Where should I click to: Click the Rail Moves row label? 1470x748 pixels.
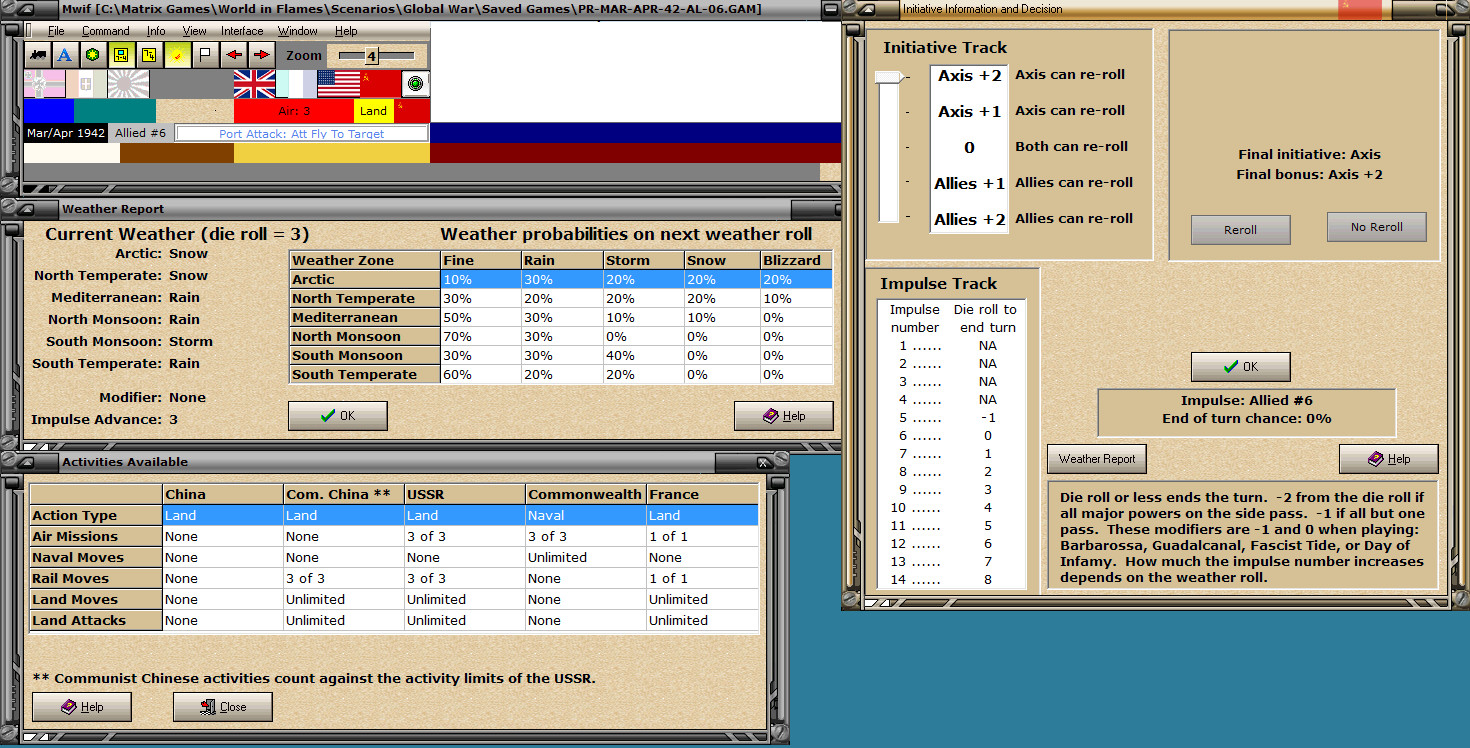(x=96, y=578)
